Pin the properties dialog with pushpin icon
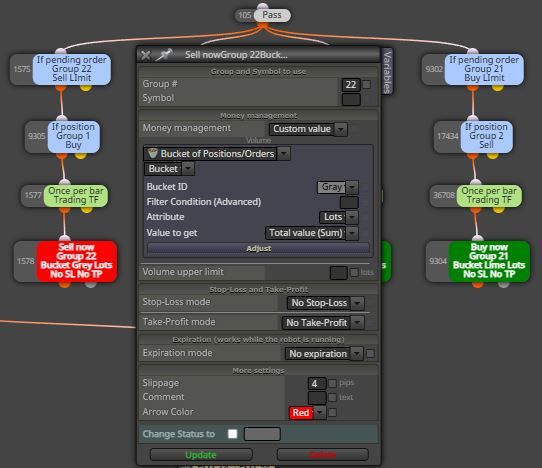This screenshot has width=542, height=468. tap(164, 55)
